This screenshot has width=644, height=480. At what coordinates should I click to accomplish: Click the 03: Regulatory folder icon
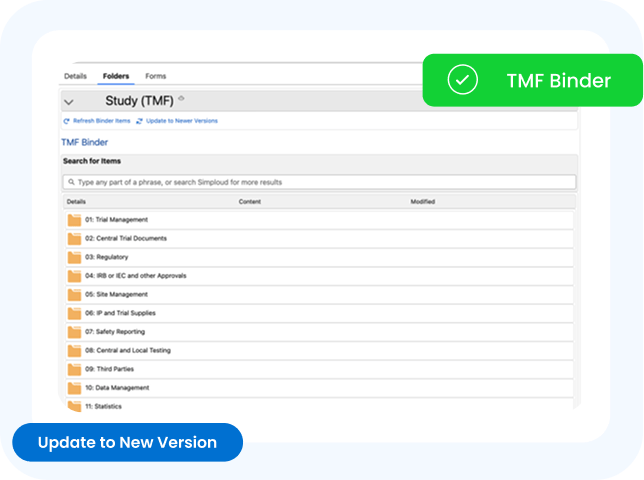point(74,257)
